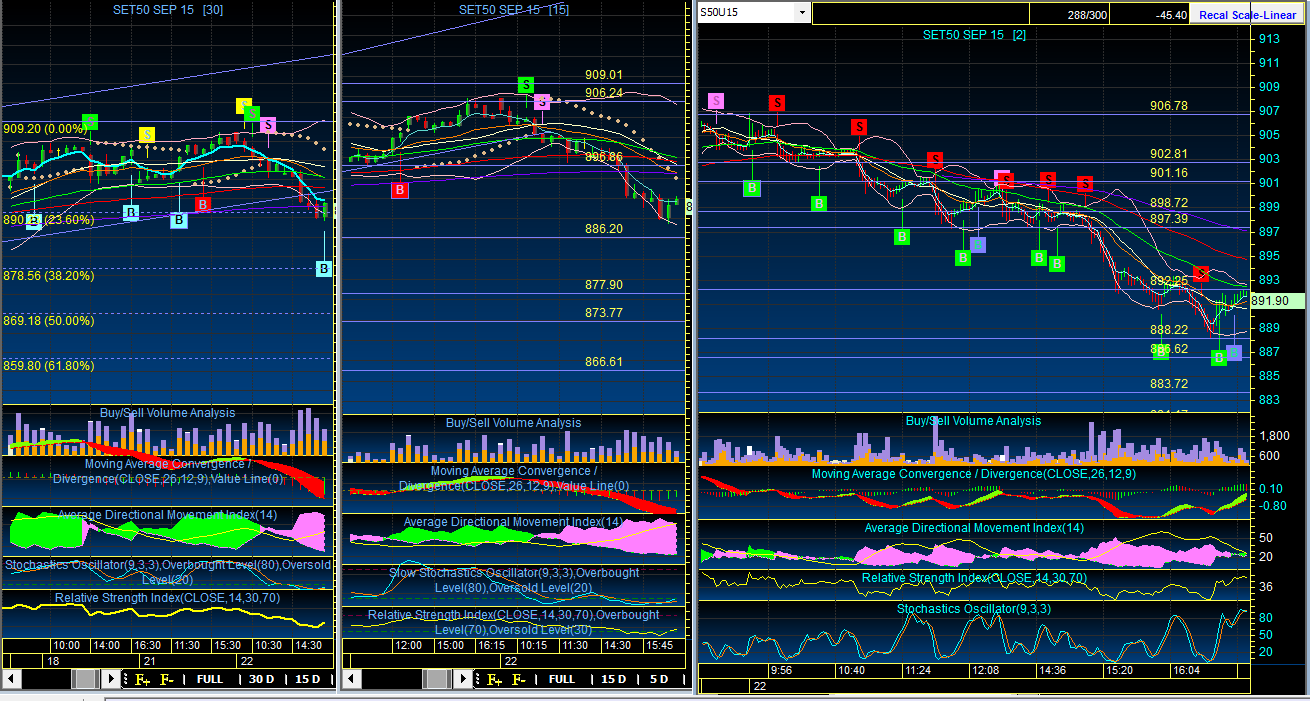The height and width of the screenshot is (701, 1310).
Task: Select 15 D range on 15-minute chart
Action: 613,679
